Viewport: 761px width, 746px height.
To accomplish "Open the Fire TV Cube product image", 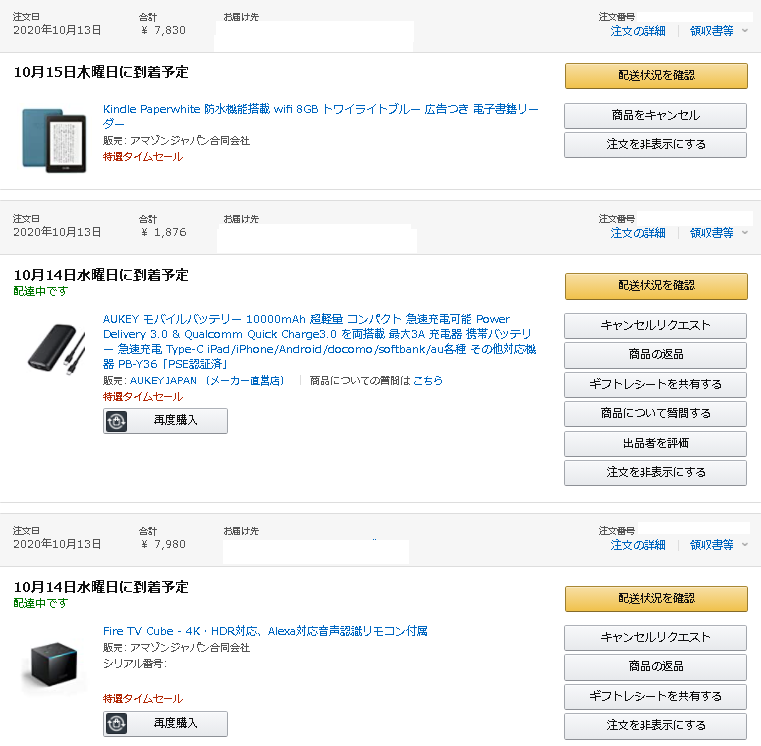I will pos(54,663).
